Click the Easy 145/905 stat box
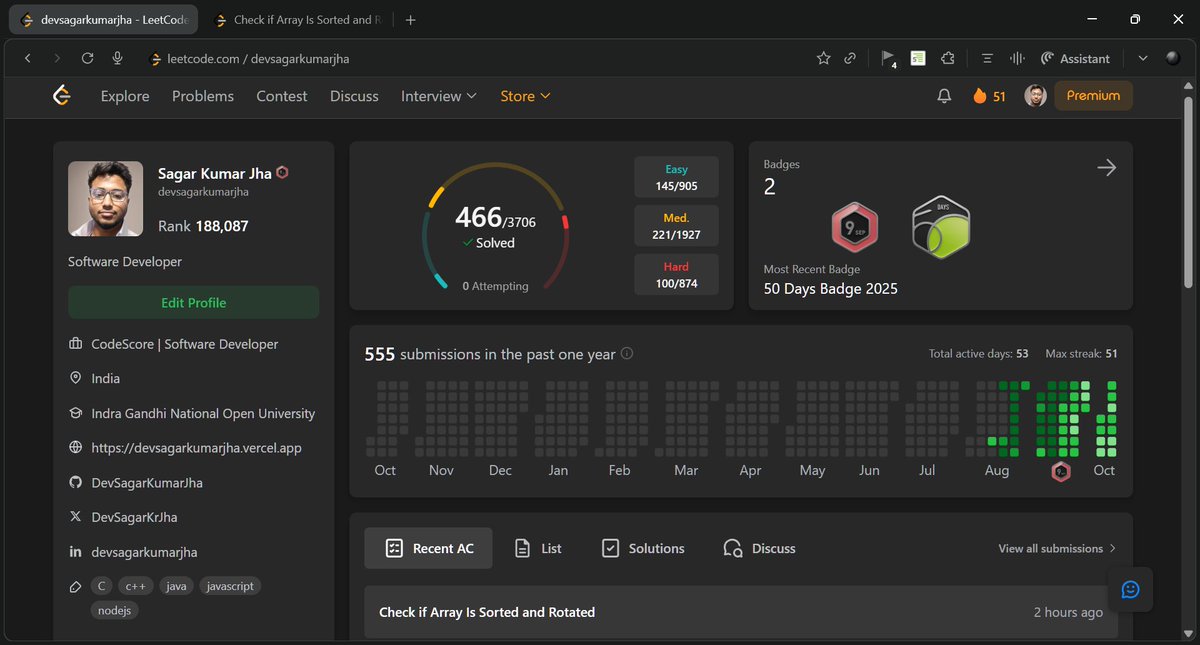 (677, 177)
